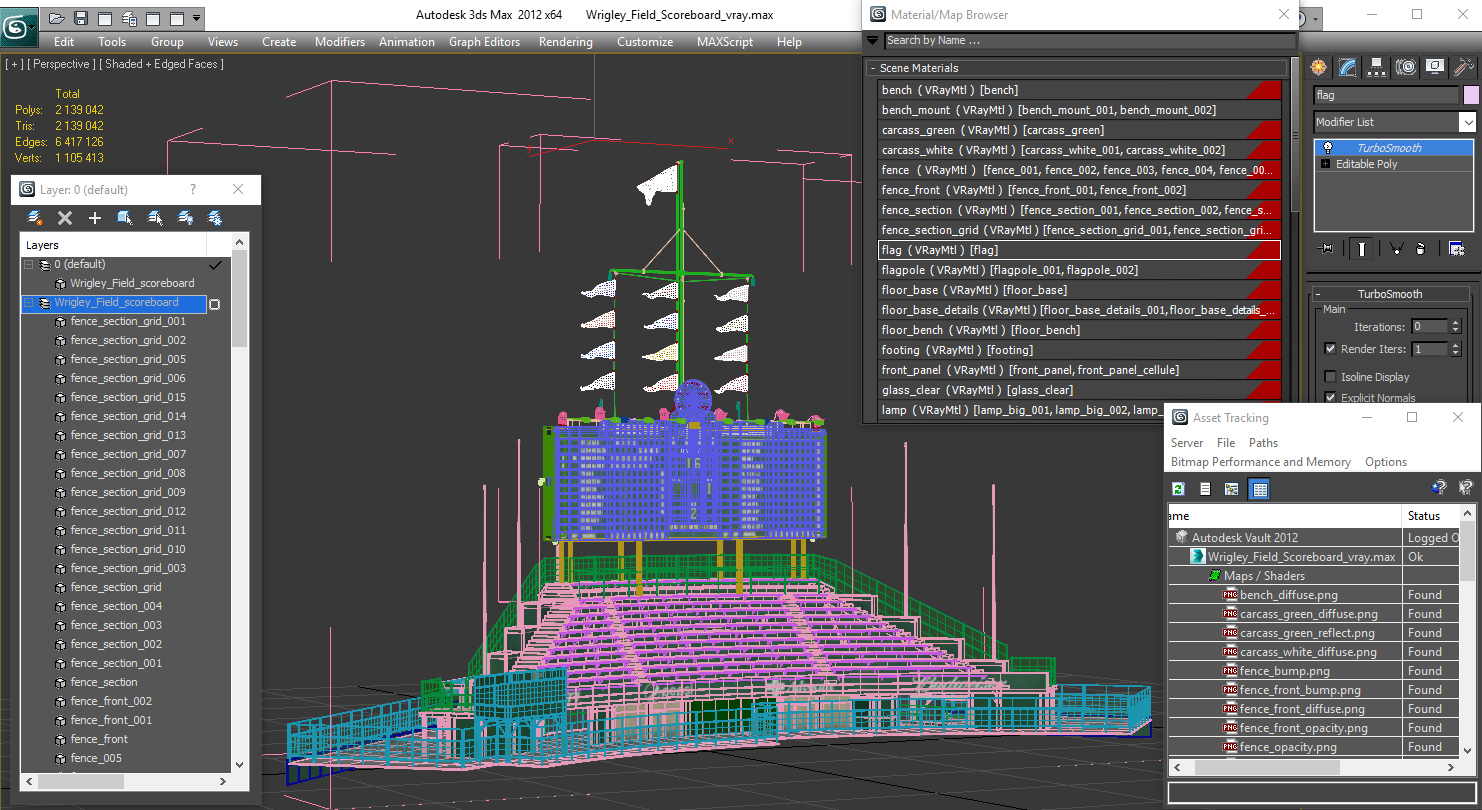1482x810 pixels.
Task: Click the viewport [+] general menu label
Action: click(x=15, y=64)
